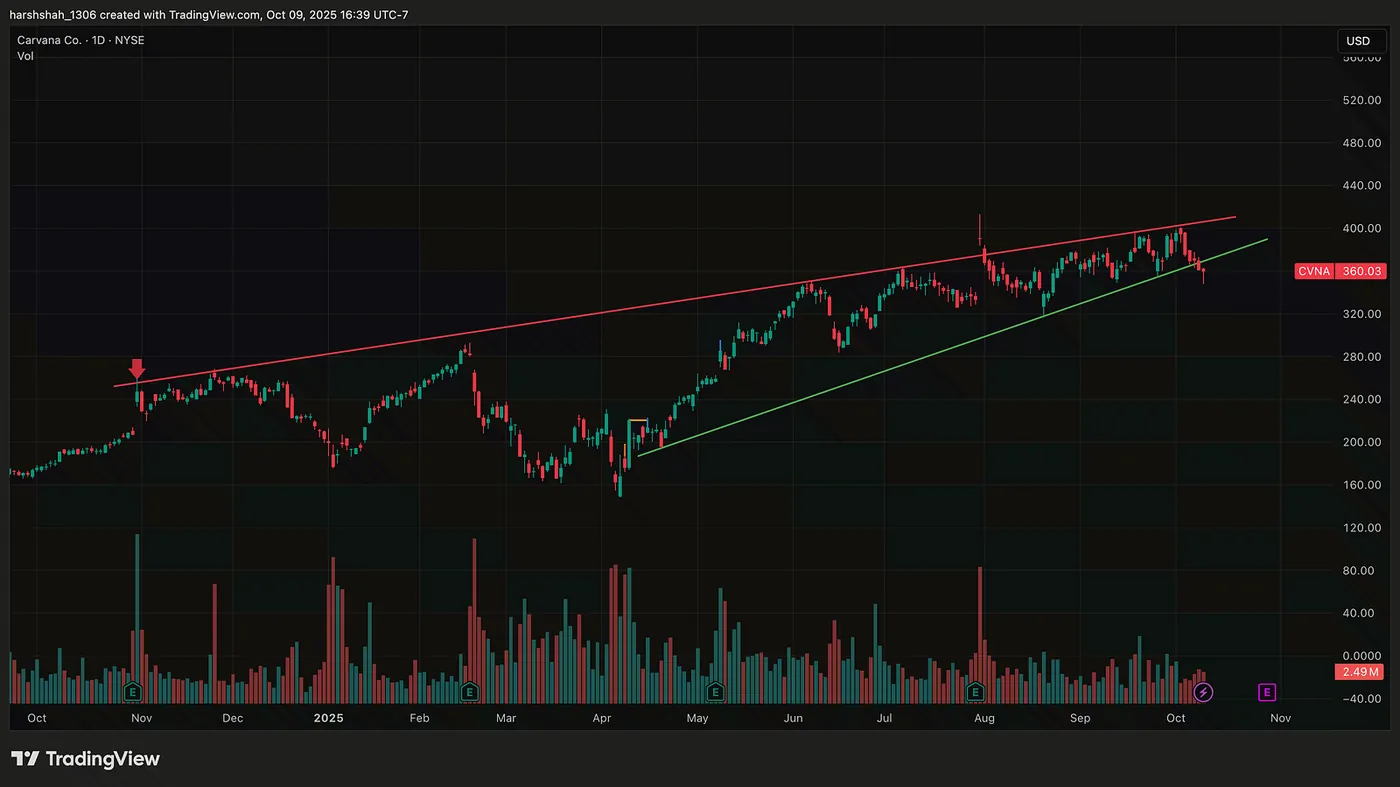Click the 120.00 price axis label
Image resolution: width=1400 pixels, height=787 pixels.
point(1362,528)
